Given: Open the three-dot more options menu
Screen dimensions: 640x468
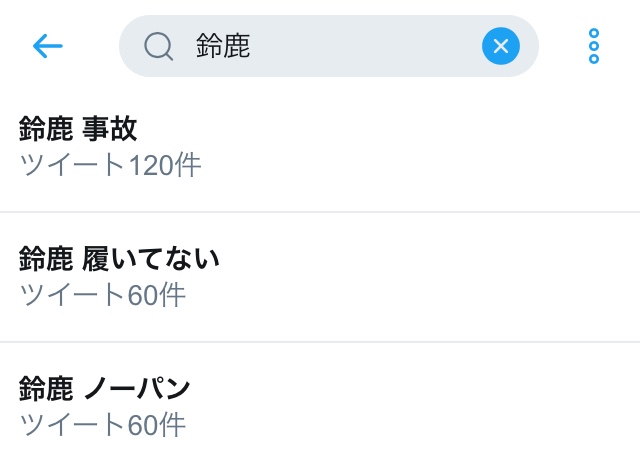Looking at the screenshot, I should [x=593, y=46].
